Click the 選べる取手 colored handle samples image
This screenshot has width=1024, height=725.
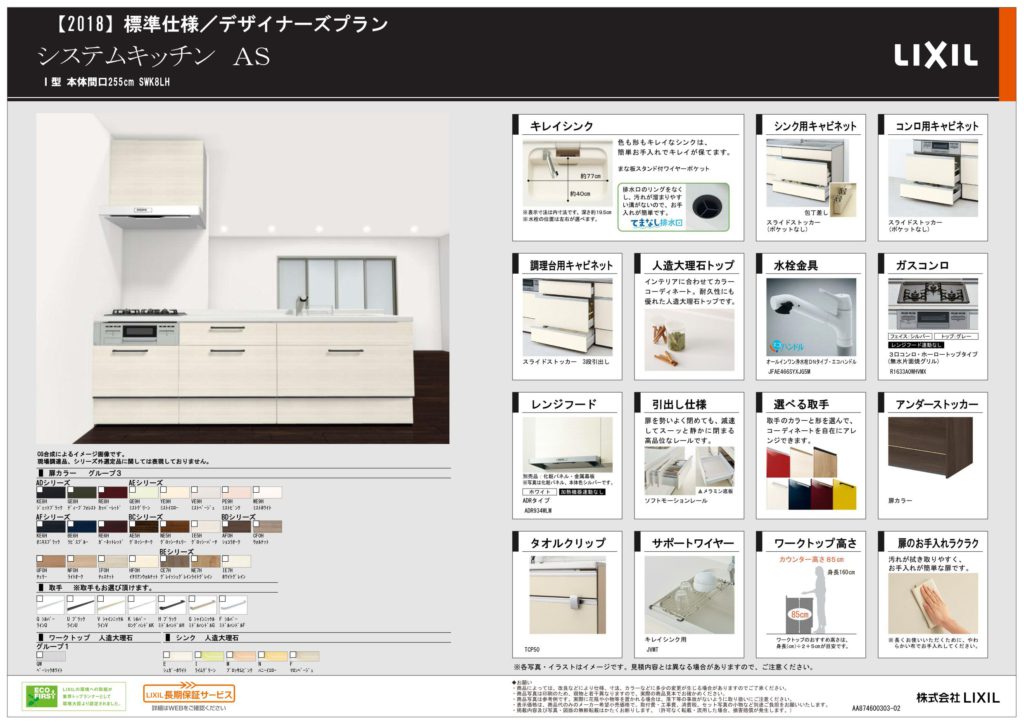click(810, 478)
